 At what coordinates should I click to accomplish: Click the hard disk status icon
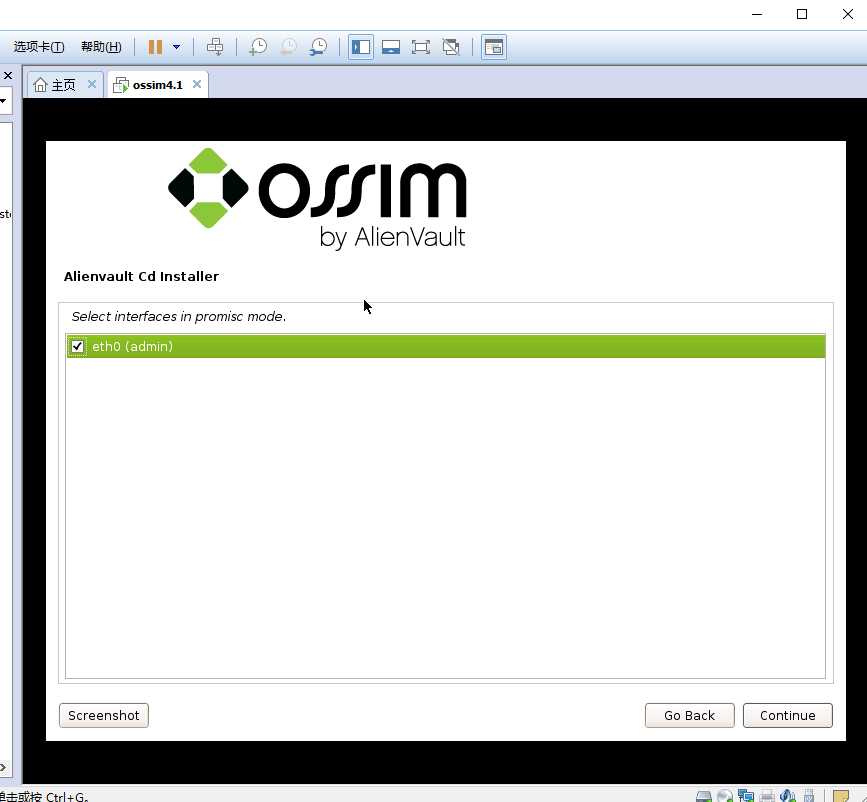tap(703, 796)
